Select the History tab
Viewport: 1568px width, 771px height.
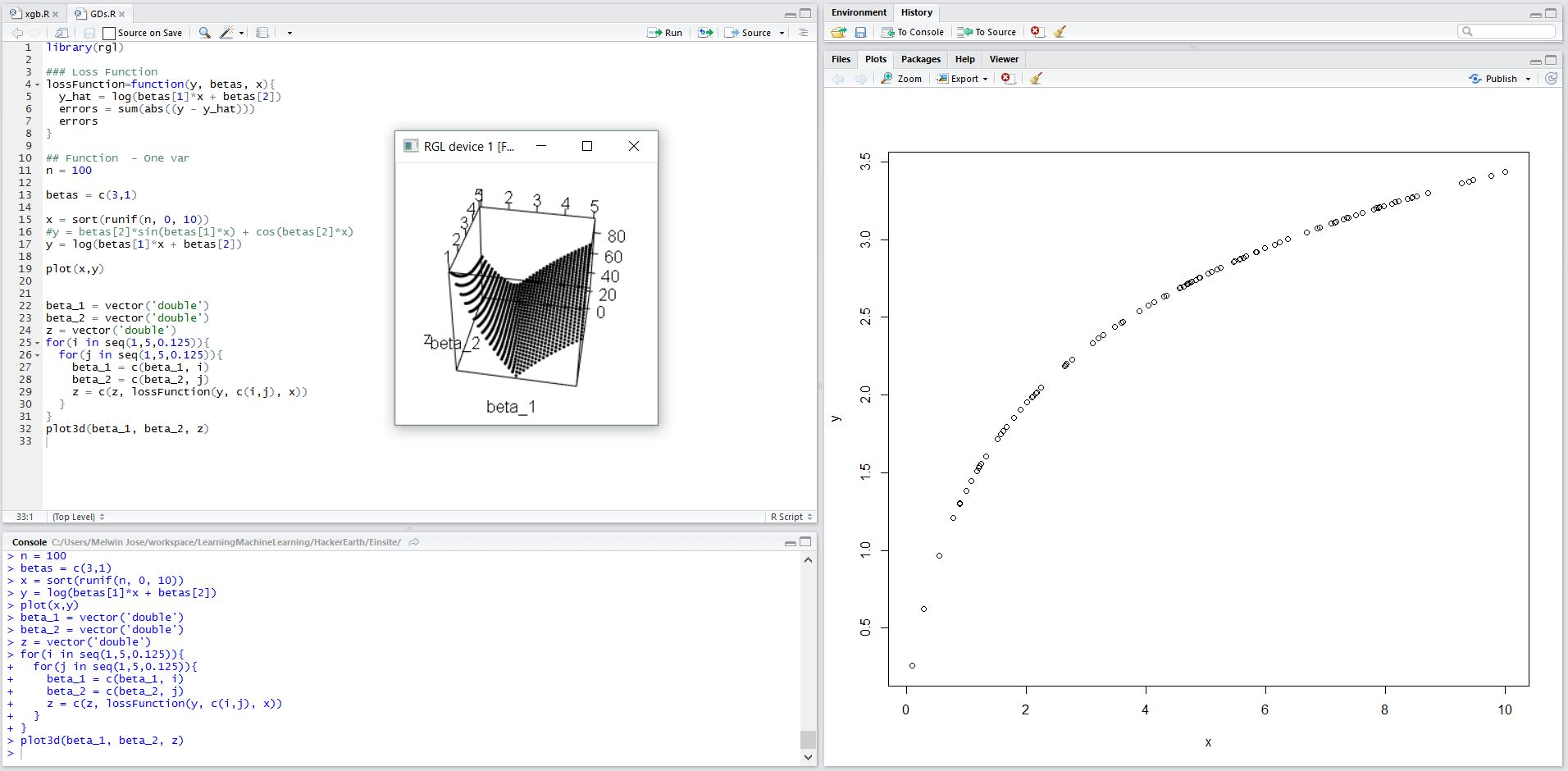pyautogui.click(x=916, y=12)
